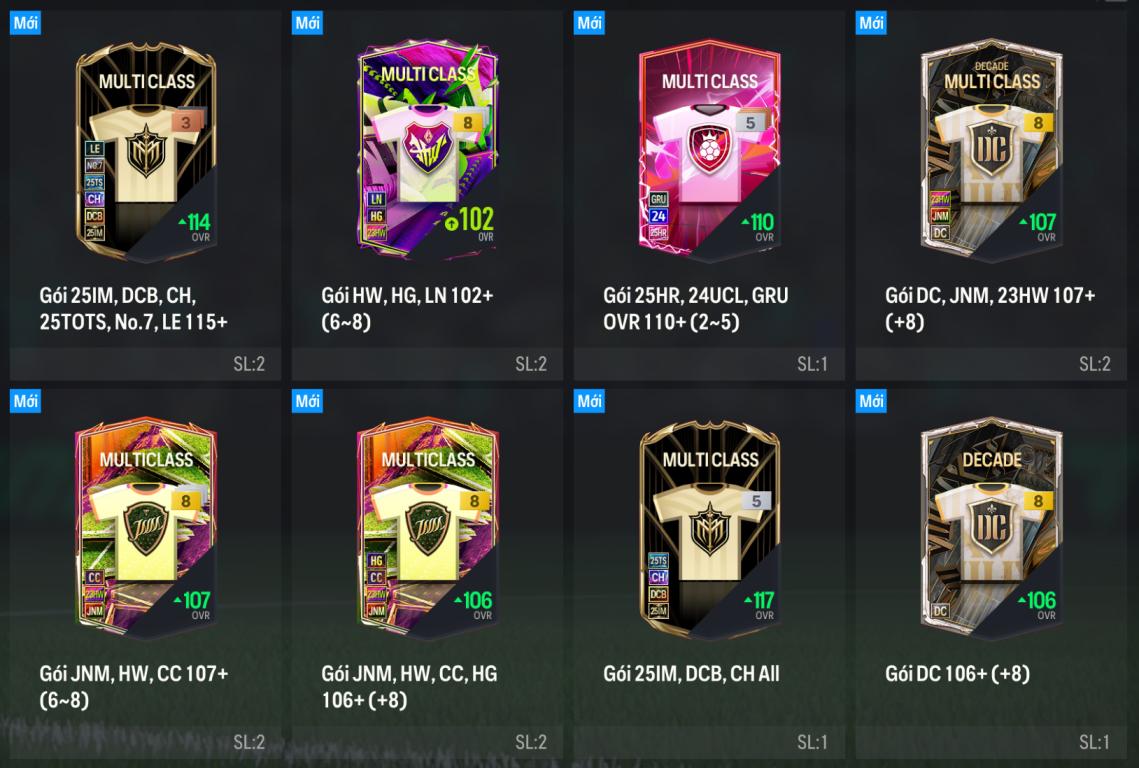Open Gói 25IM, DCB, CH All label
The height and width of the screenshot is (768, 1139).
click(691, 674)
